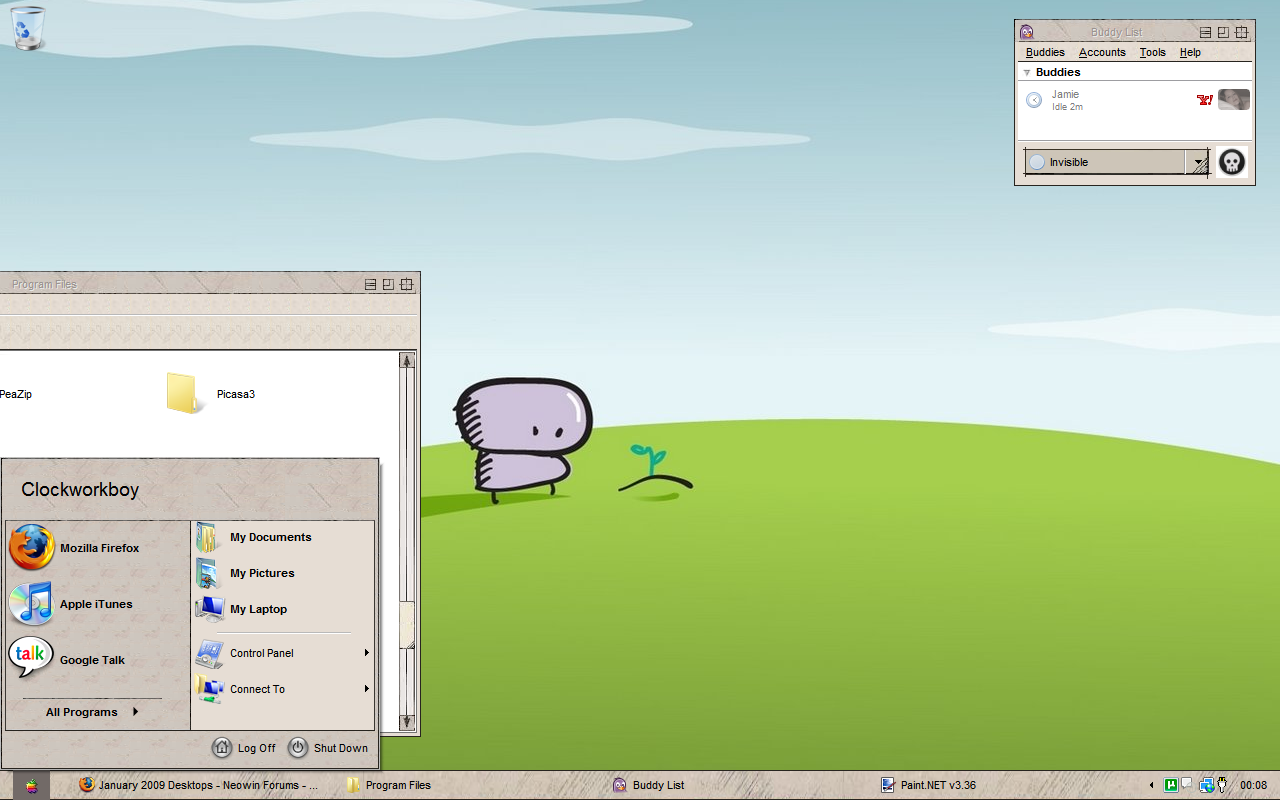Click the Firefox icon on the Neowin taskbar button

(x=87, y=785)
